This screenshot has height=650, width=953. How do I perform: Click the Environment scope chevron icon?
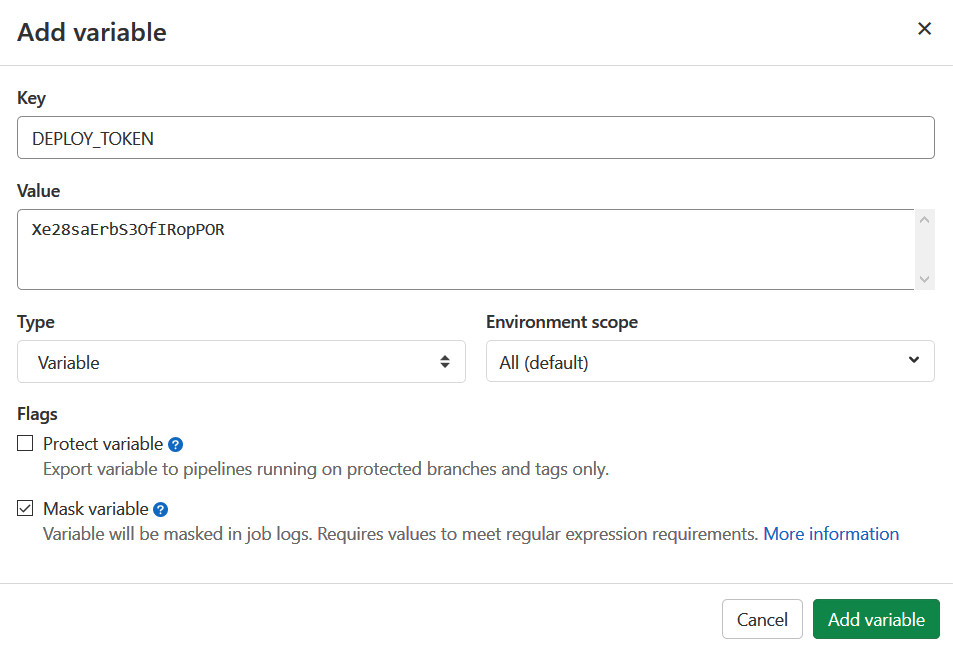point(913,361)
